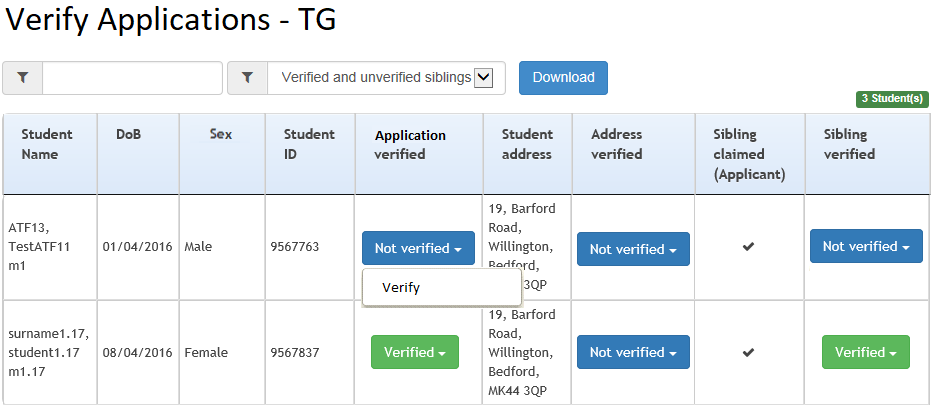Click the DoB column header
The height and width of the screenshot is (408, 933).
click(x=129, y=134)
